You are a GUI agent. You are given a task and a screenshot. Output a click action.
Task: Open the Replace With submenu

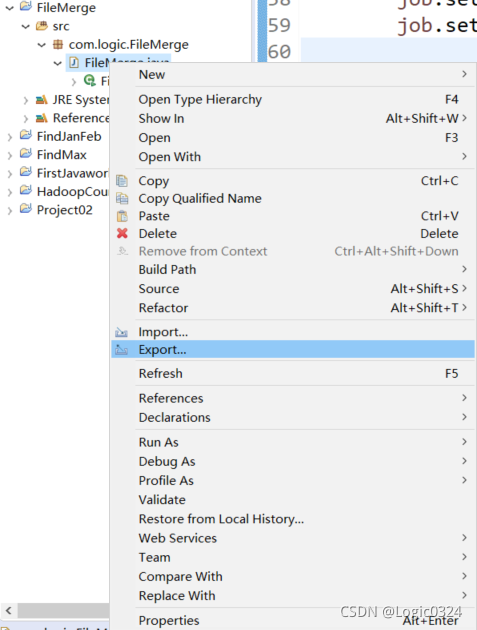[293, 596]
